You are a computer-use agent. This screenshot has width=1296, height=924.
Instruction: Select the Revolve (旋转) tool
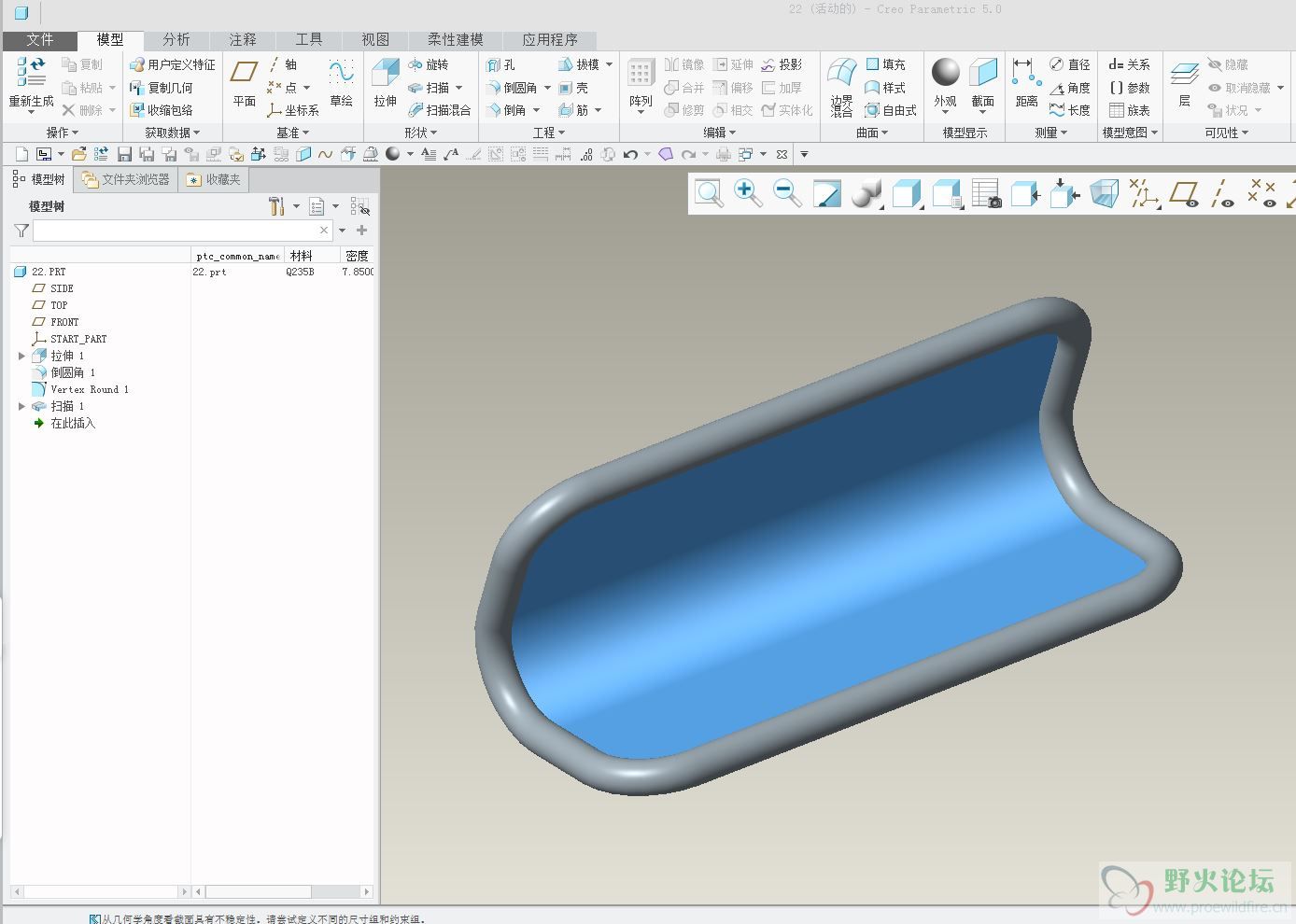point(429,64)
